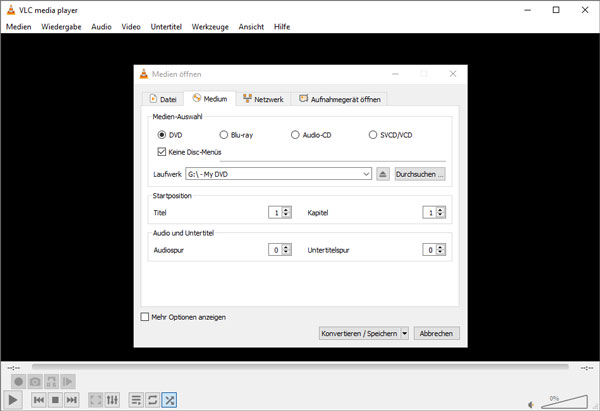
Task: Adjust the volume slider at 0%
Action: pyautogui.click(x=565, y=402)
